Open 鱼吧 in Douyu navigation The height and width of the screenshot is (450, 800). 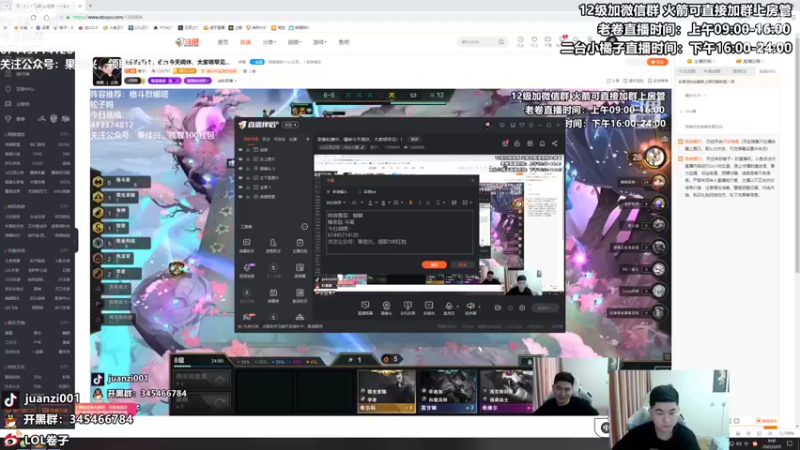344,42
